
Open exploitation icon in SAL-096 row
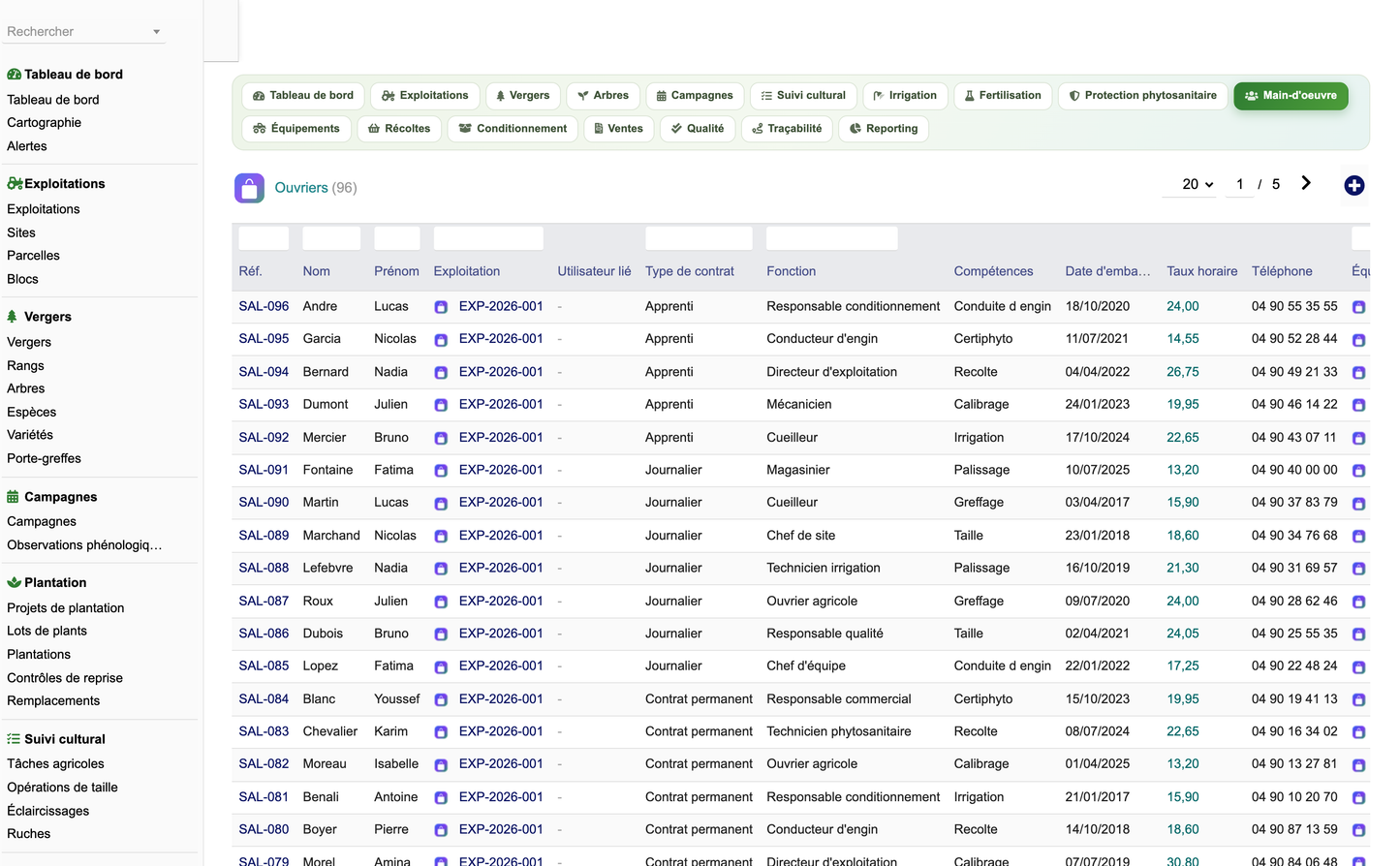point(441,307)
